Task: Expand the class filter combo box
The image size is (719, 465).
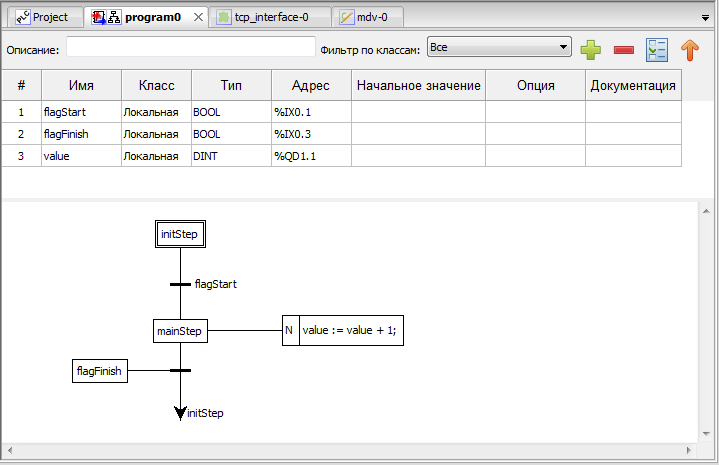Action: (498, 47)
